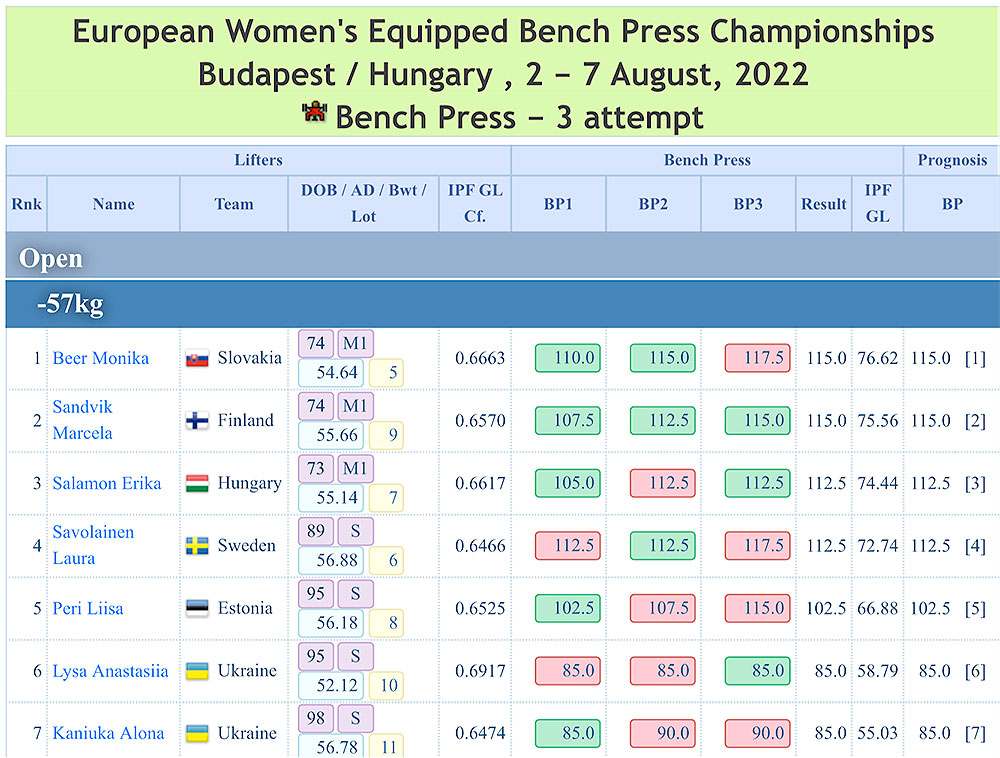Image resolution: width=1000 pixels, height=758 pixels.
Task: Select Peri Liisa's failed 115.0 third attempt
Action: pyautogui.click(x=757, y=608)
